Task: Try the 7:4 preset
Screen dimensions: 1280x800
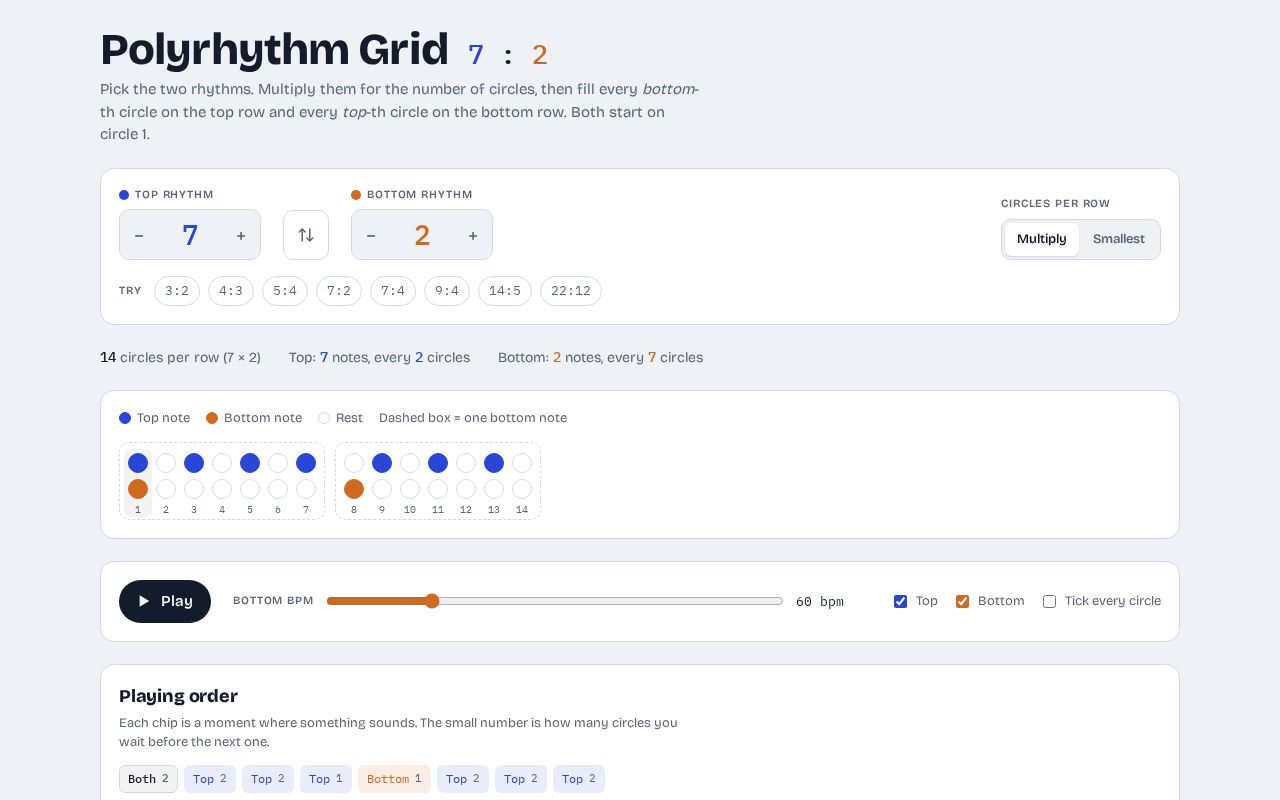Action: (393, 291)
